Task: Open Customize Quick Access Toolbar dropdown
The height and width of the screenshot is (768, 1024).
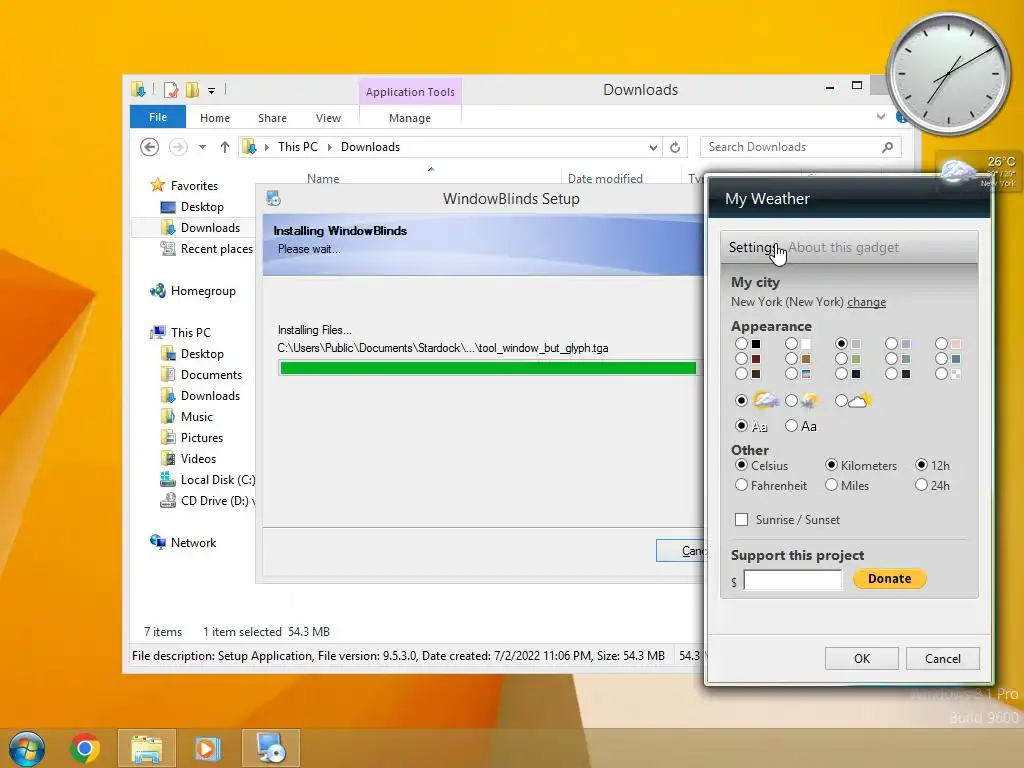Action: [x=212, y=91]
